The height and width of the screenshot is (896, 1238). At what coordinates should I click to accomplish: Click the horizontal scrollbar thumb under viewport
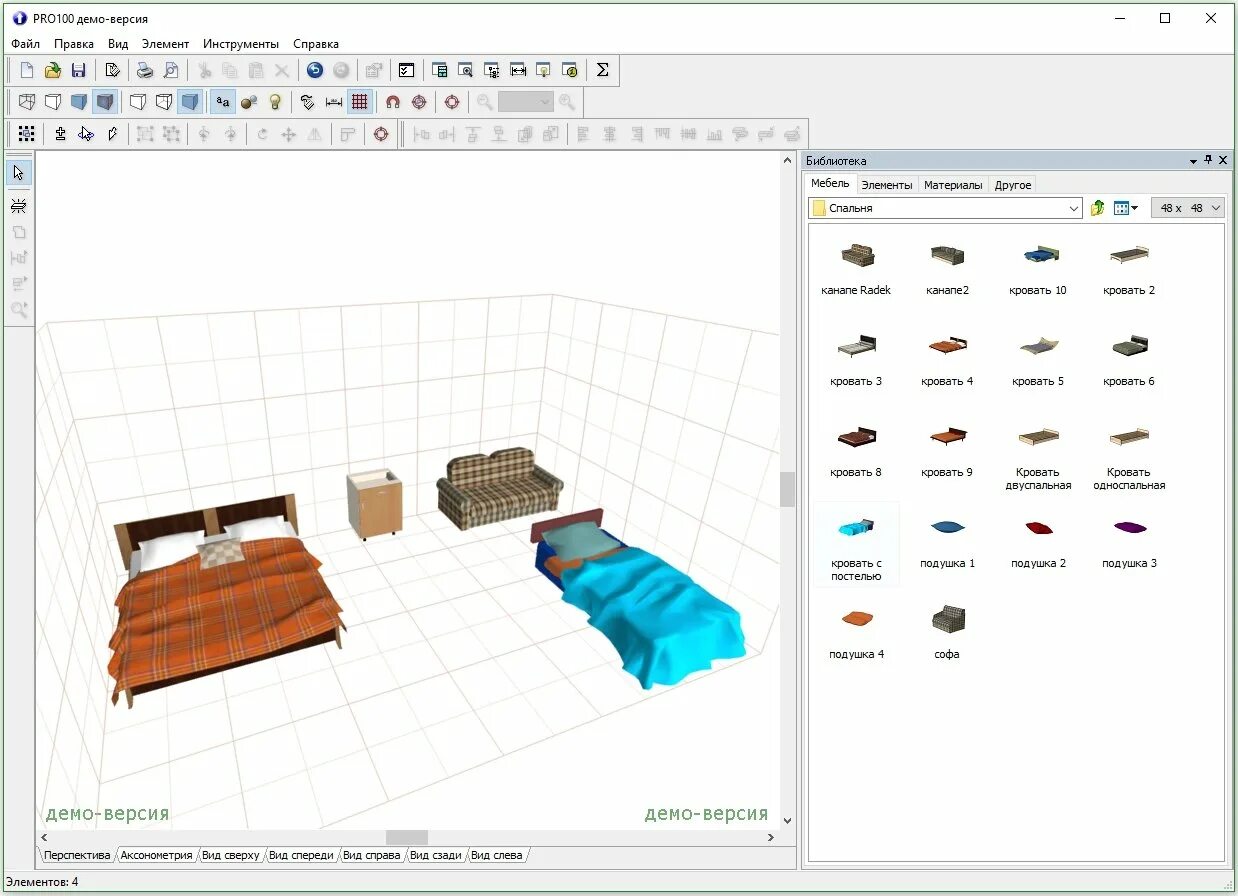[x=407, y=837]
